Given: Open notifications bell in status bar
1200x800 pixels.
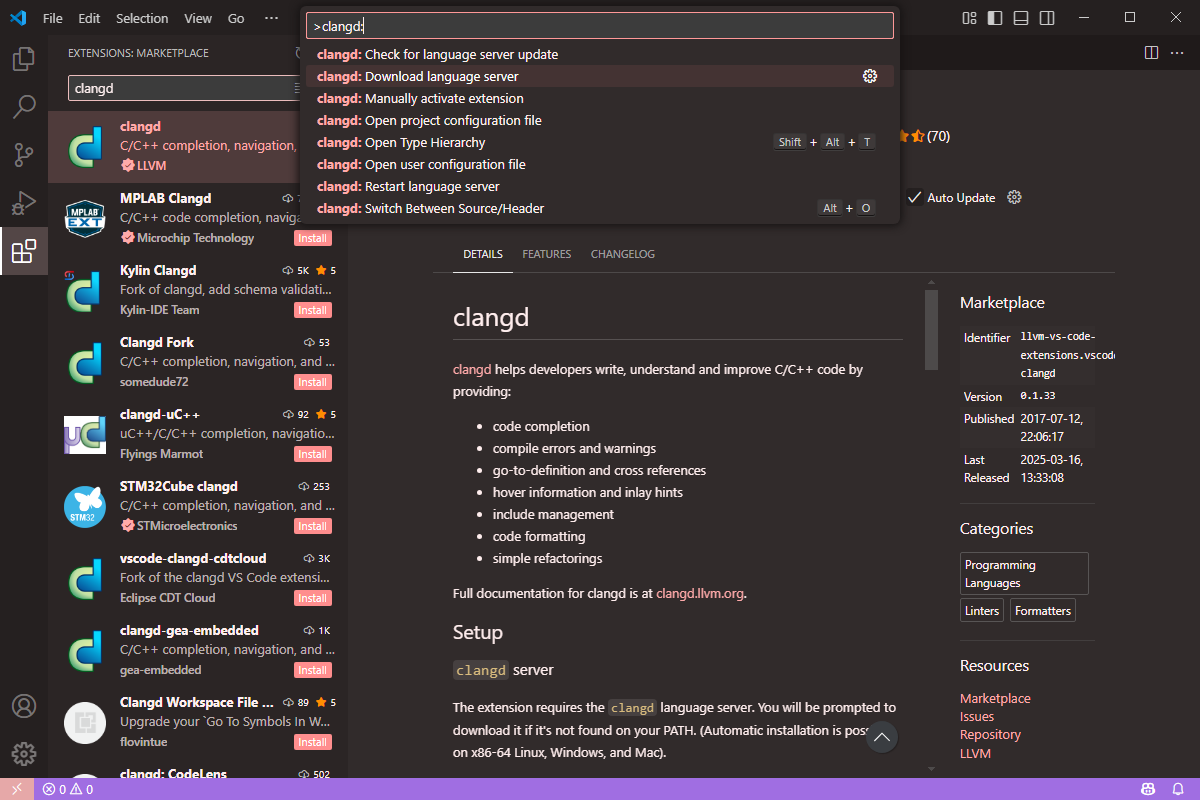Looking at the screenshot, I should tap(1178, 789).
